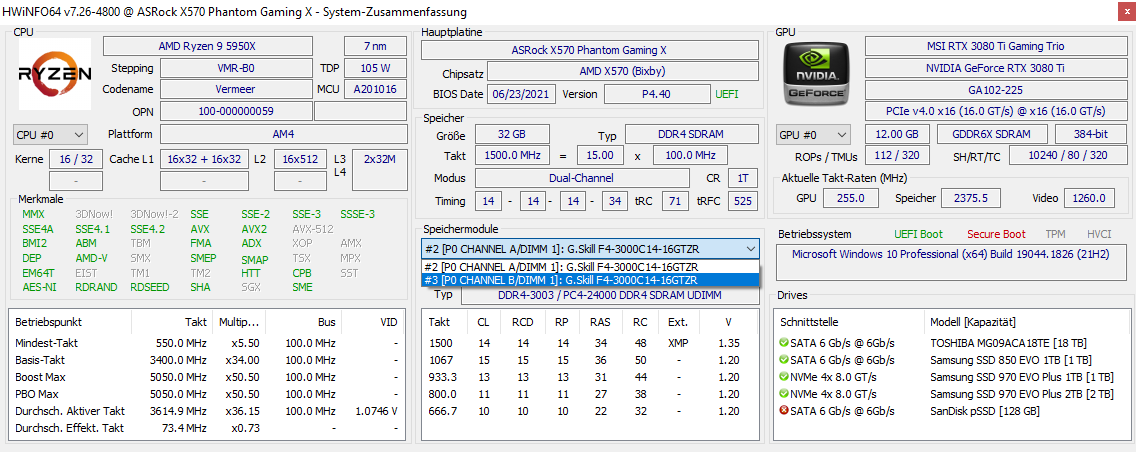
Task: Click the Vermeer codename field
Action: click(235, 89)
